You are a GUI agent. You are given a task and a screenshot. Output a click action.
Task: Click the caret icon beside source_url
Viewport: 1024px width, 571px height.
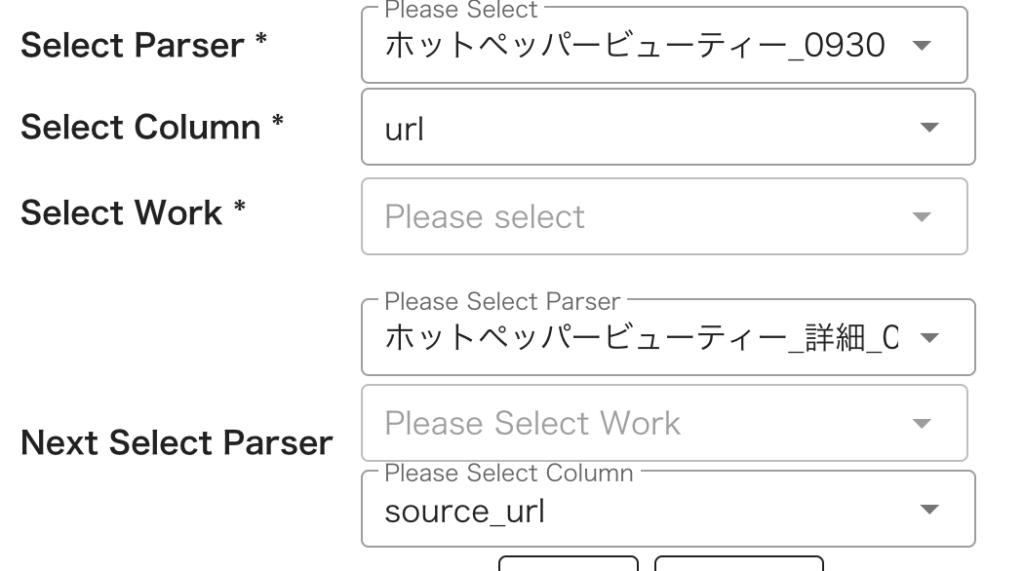coord(929,510)
